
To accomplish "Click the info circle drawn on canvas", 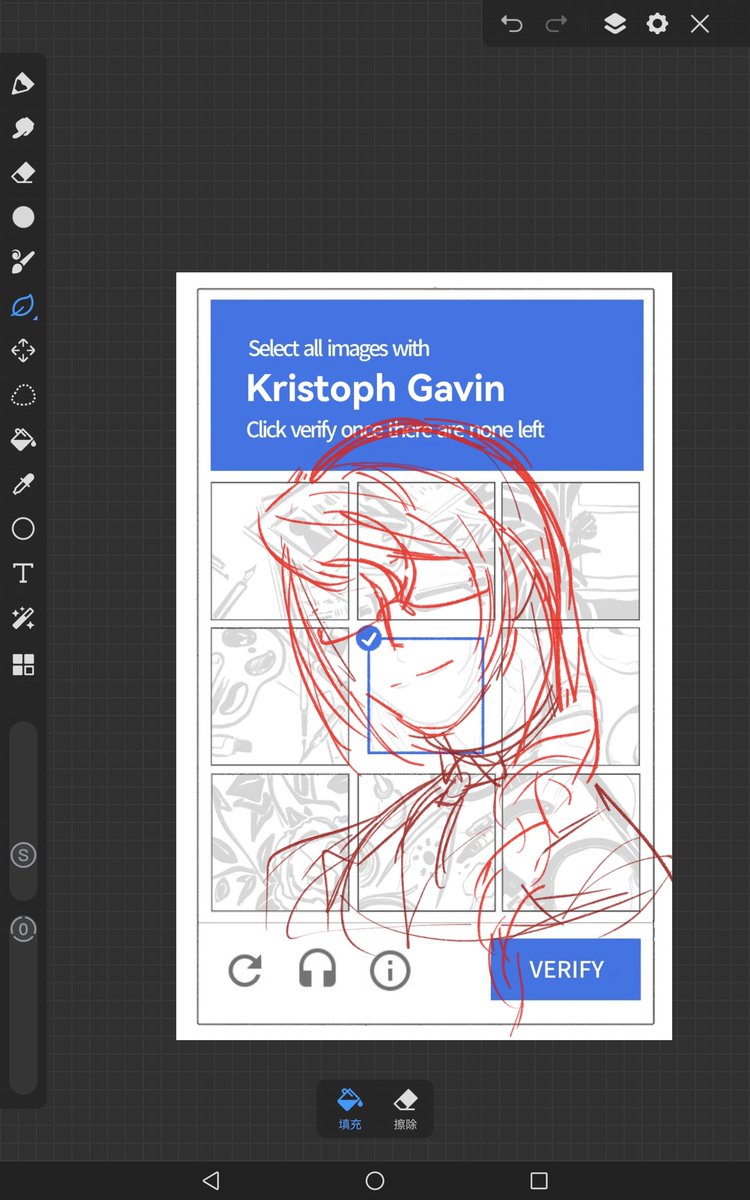I will tap(390, 970).
